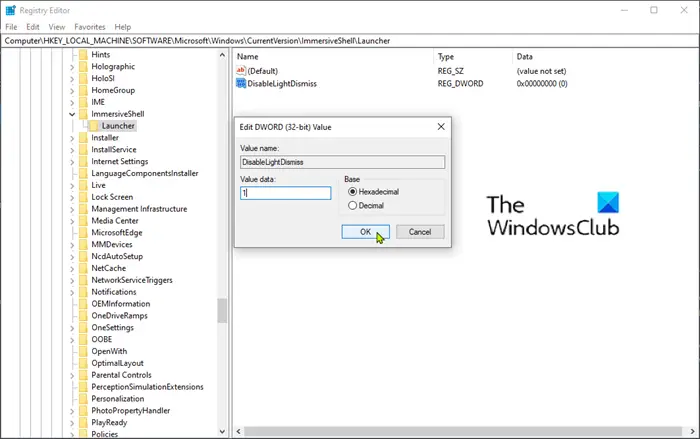The image size is (700, 439).
Task: Expand the IME tree node
Action: (x=72, y=102)
